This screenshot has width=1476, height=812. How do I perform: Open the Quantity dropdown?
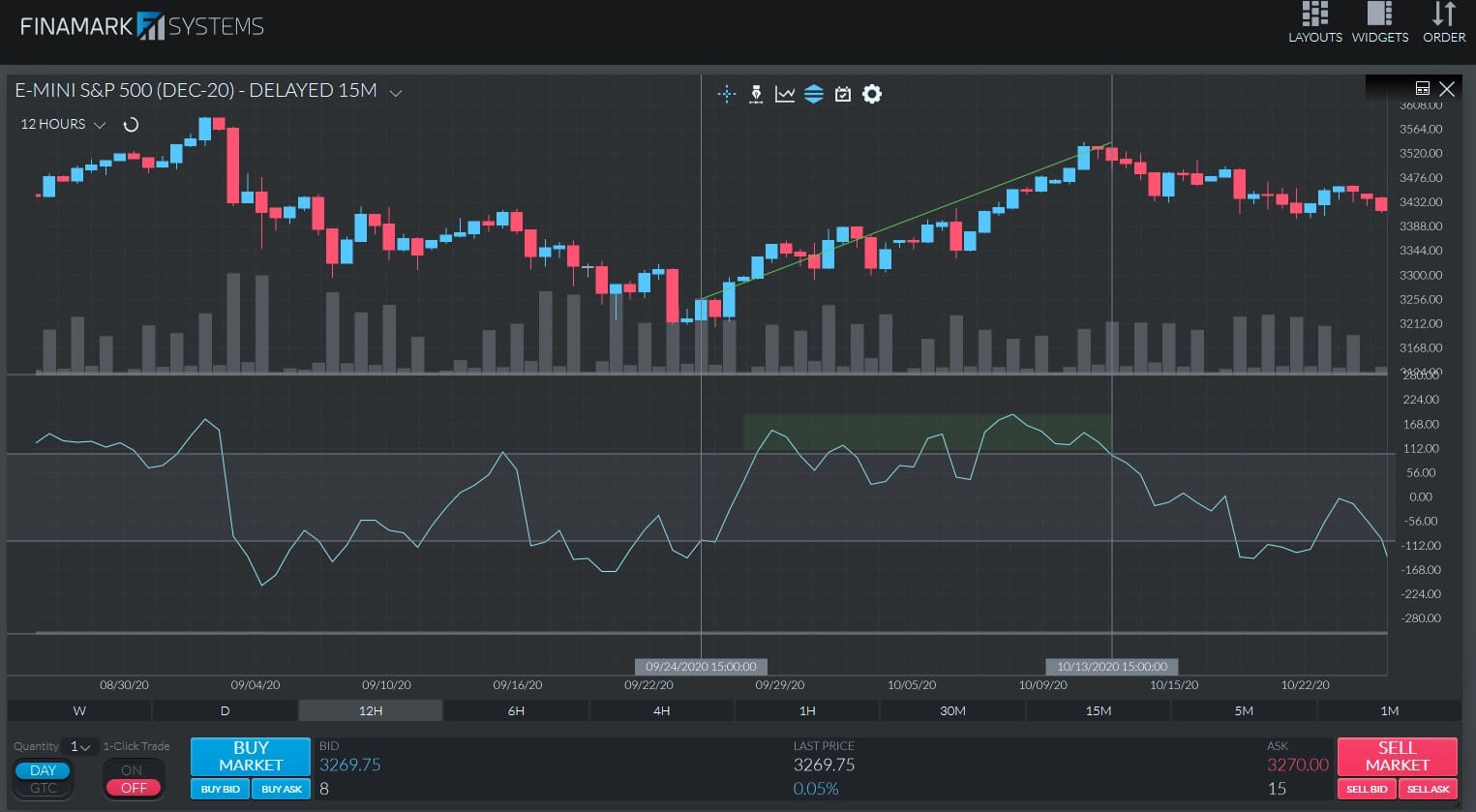click(x=83, y=746)
